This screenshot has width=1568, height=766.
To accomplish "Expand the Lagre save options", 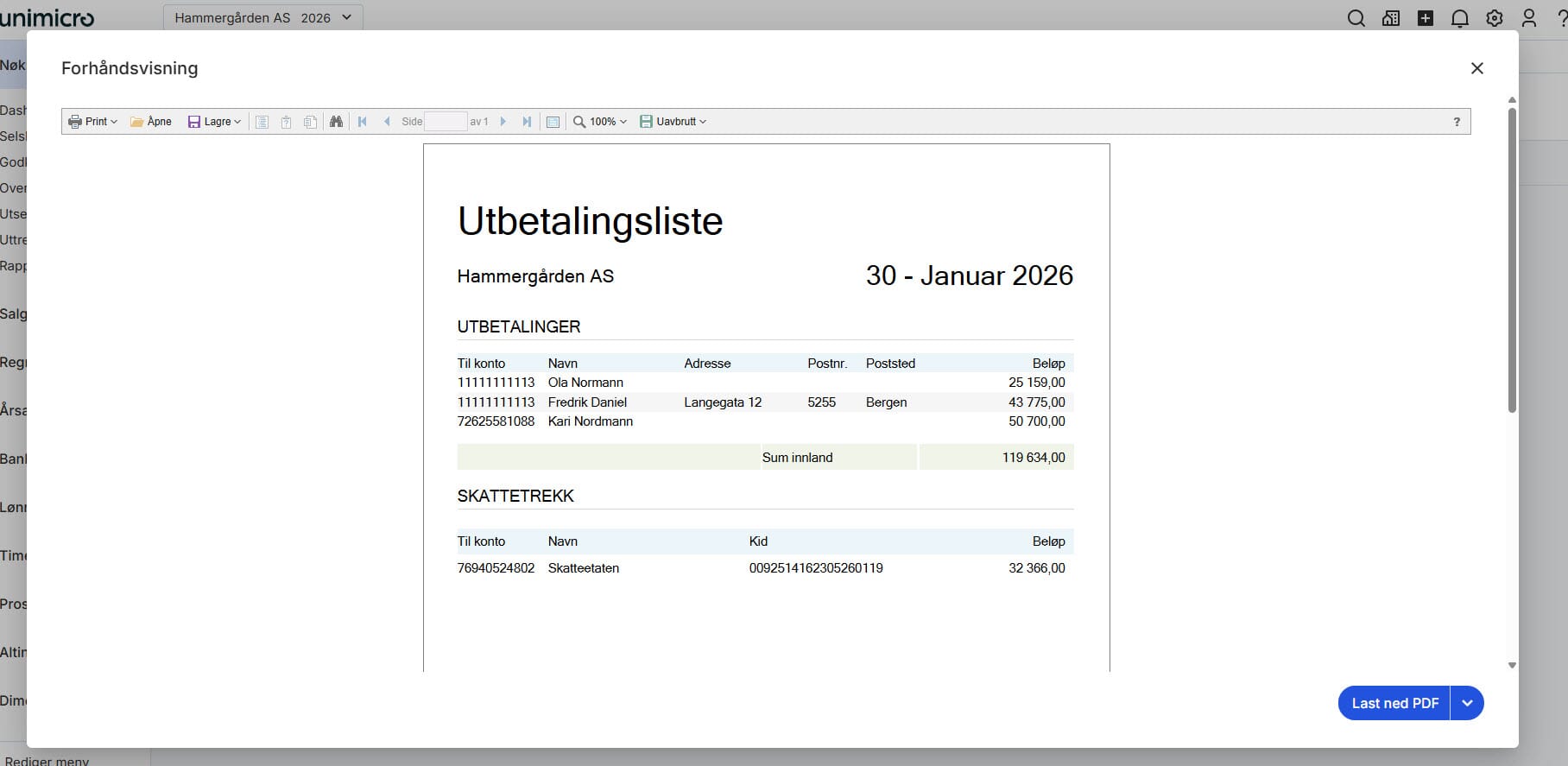I will coord(215,122).
